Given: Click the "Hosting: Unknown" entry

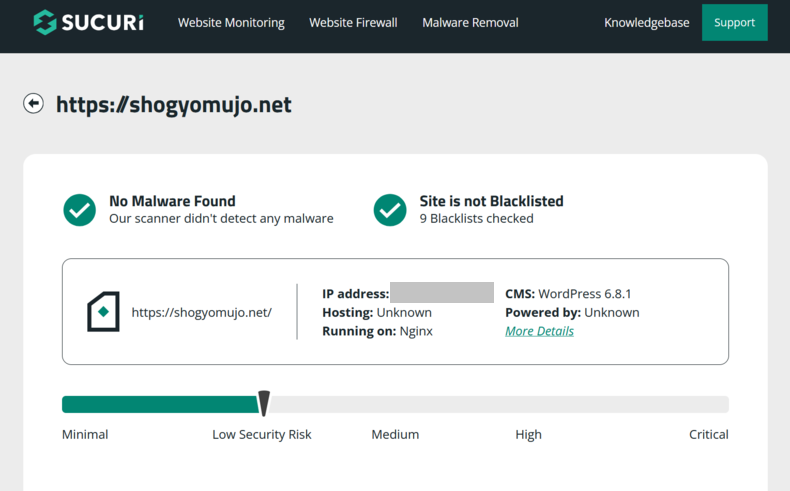Looking at the screenshot, I should point(377,312).
